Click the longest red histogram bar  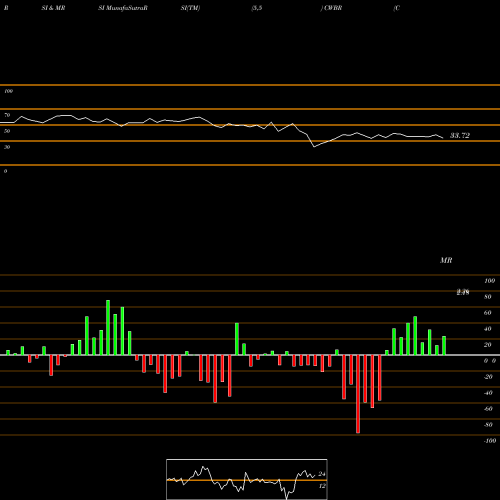[x=358, y=394]
